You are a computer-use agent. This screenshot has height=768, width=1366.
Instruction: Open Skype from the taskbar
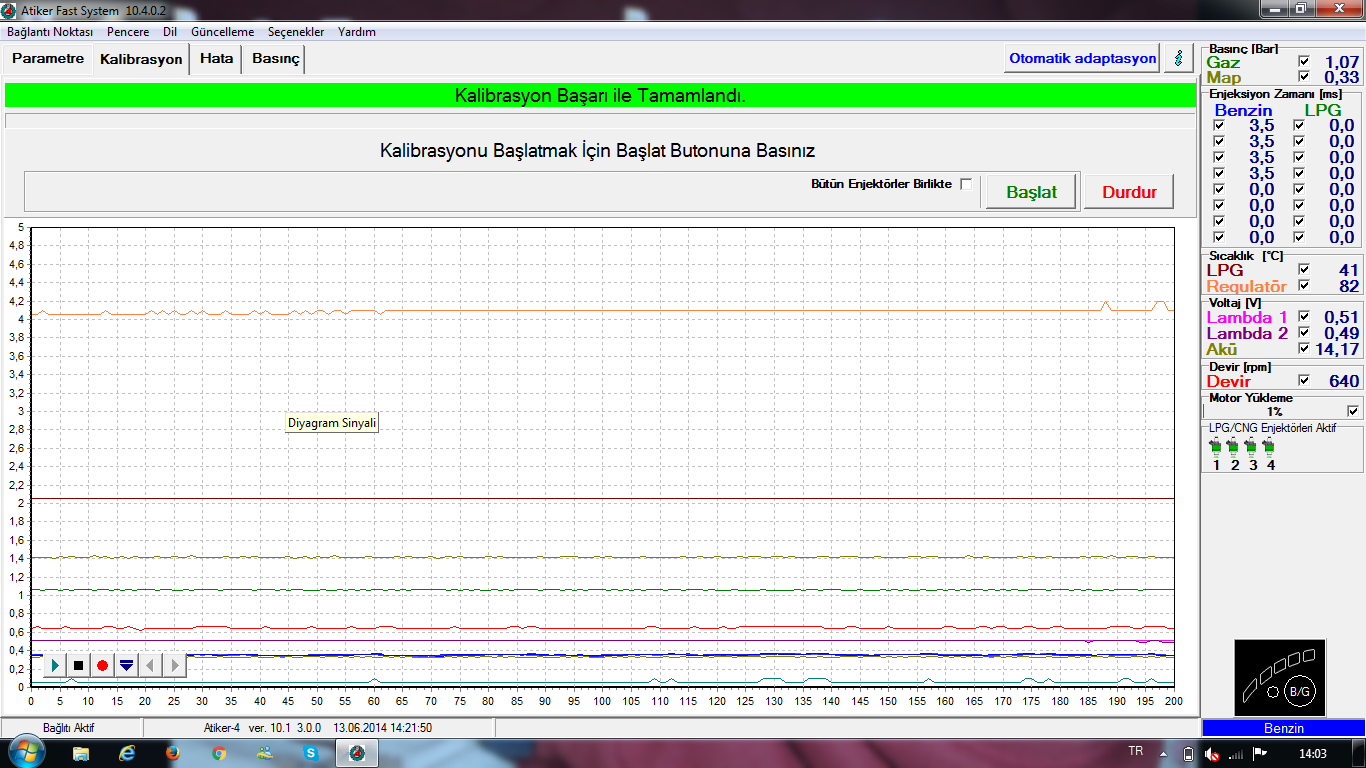click(x=311, y=752)
